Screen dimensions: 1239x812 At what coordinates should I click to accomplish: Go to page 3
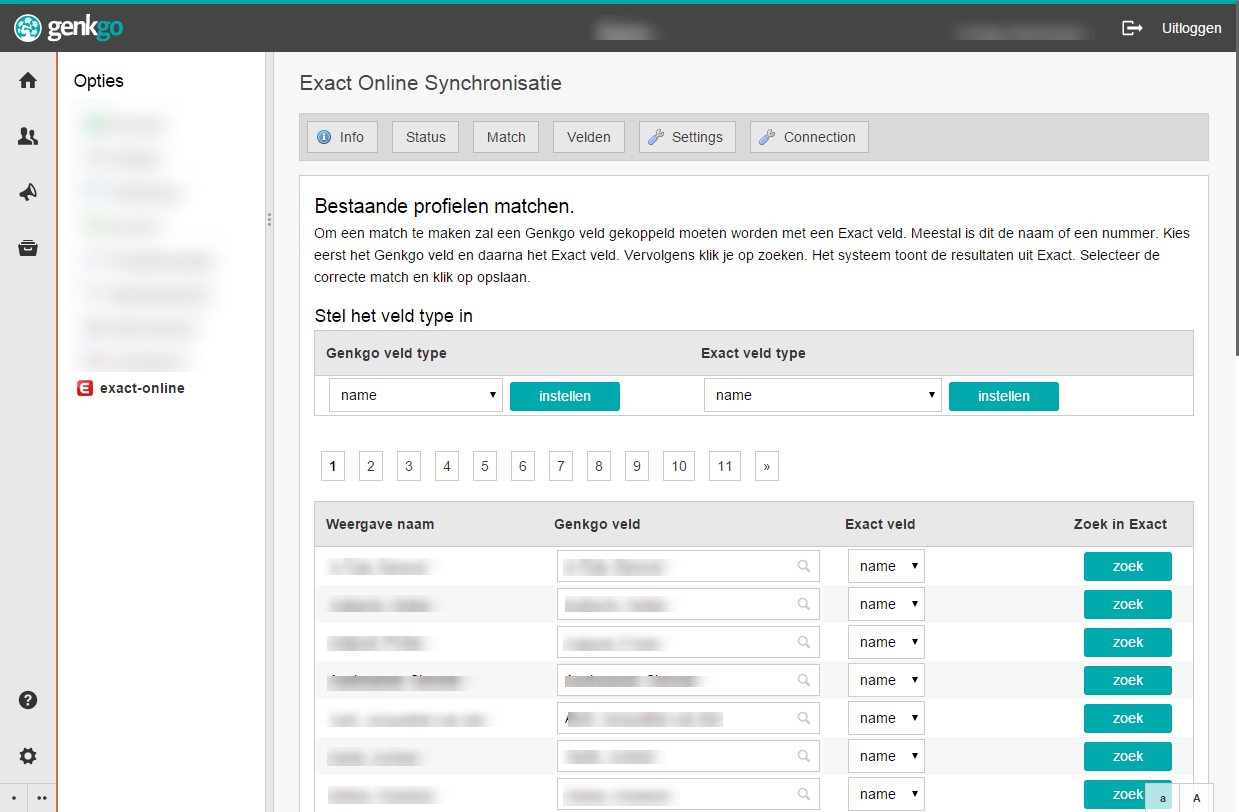409,466
